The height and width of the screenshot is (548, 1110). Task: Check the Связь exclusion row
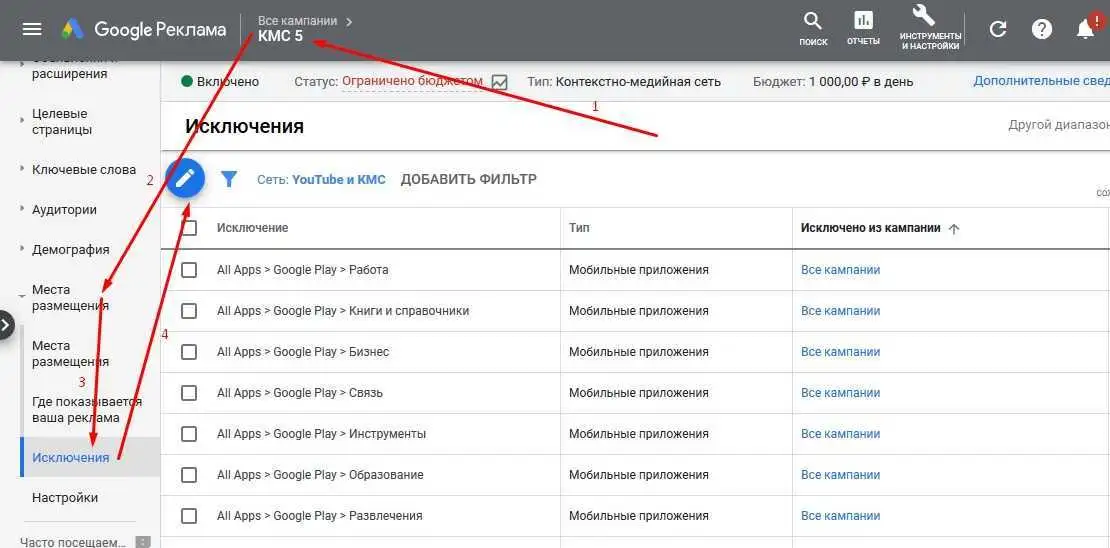[x=189, y=393]
